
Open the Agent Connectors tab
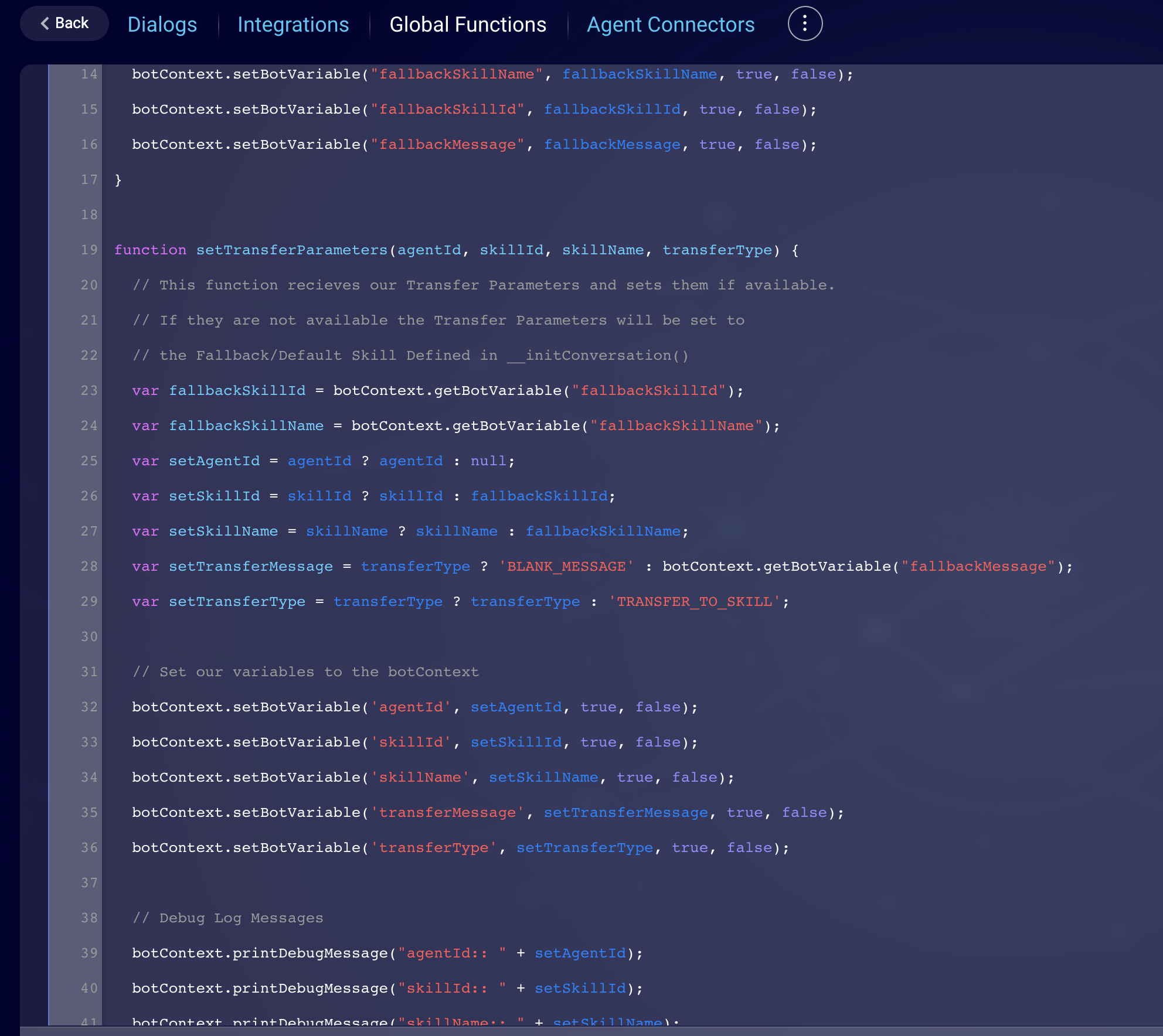tap(671, 25)
